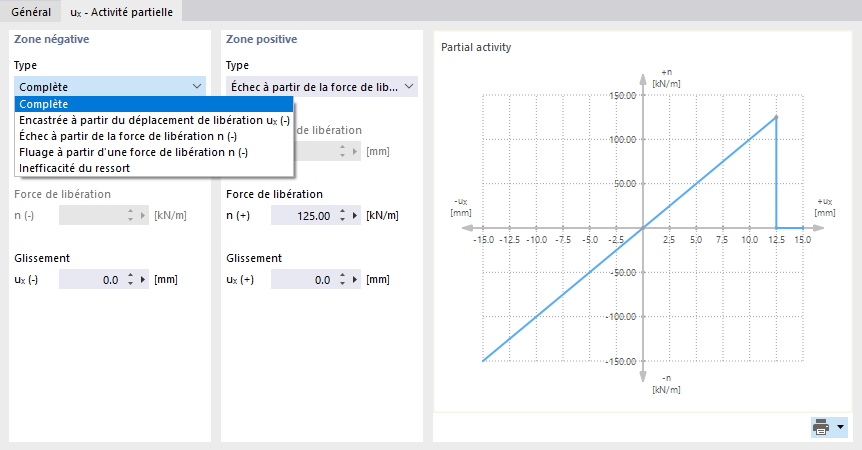Decrease n (+) with the down stepper

click(342, 219)
